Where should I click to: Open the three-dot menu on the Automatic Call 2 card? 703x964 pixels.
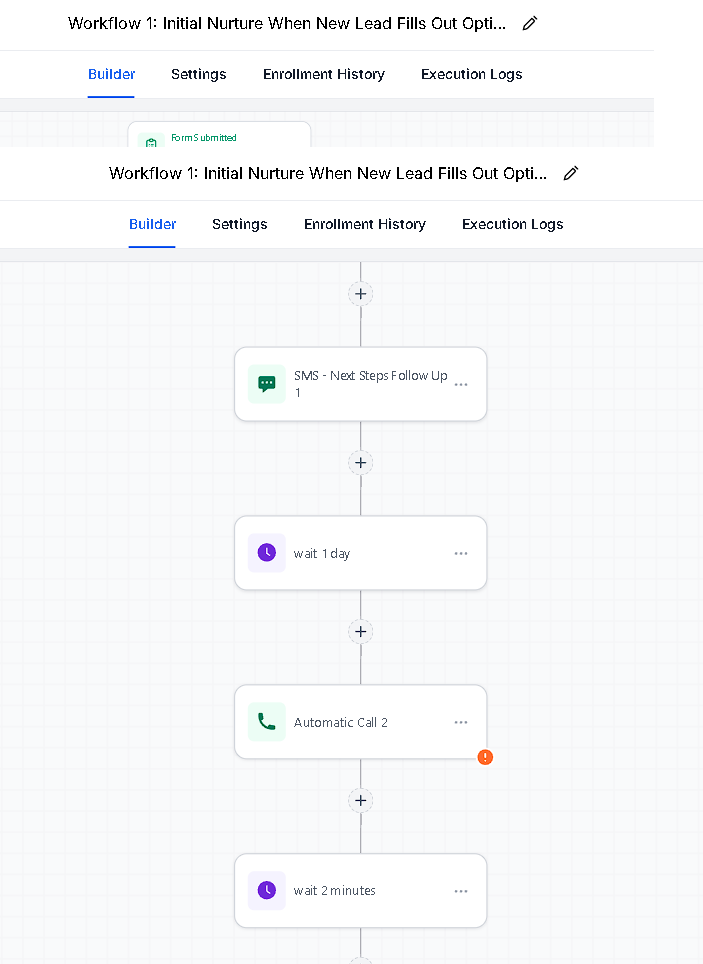[461, 722]
